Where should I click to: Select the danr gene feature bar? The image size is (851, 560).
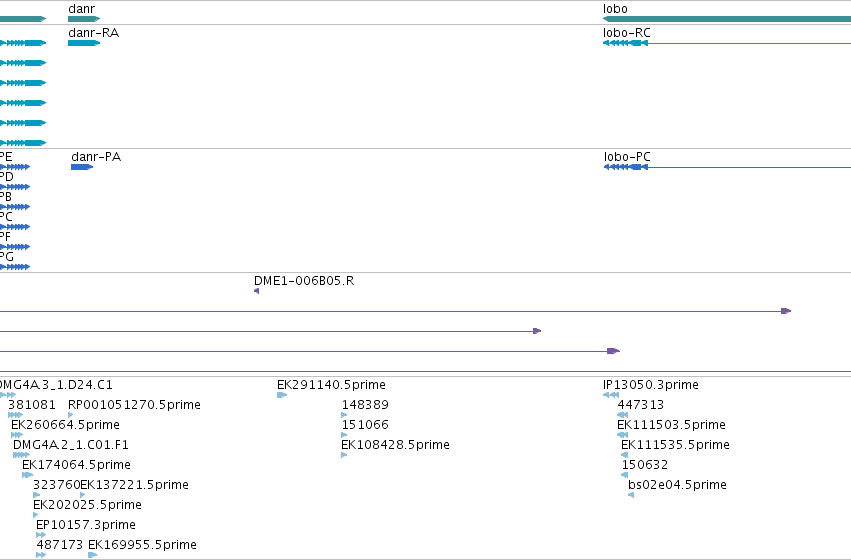click(x=84, y=19)
